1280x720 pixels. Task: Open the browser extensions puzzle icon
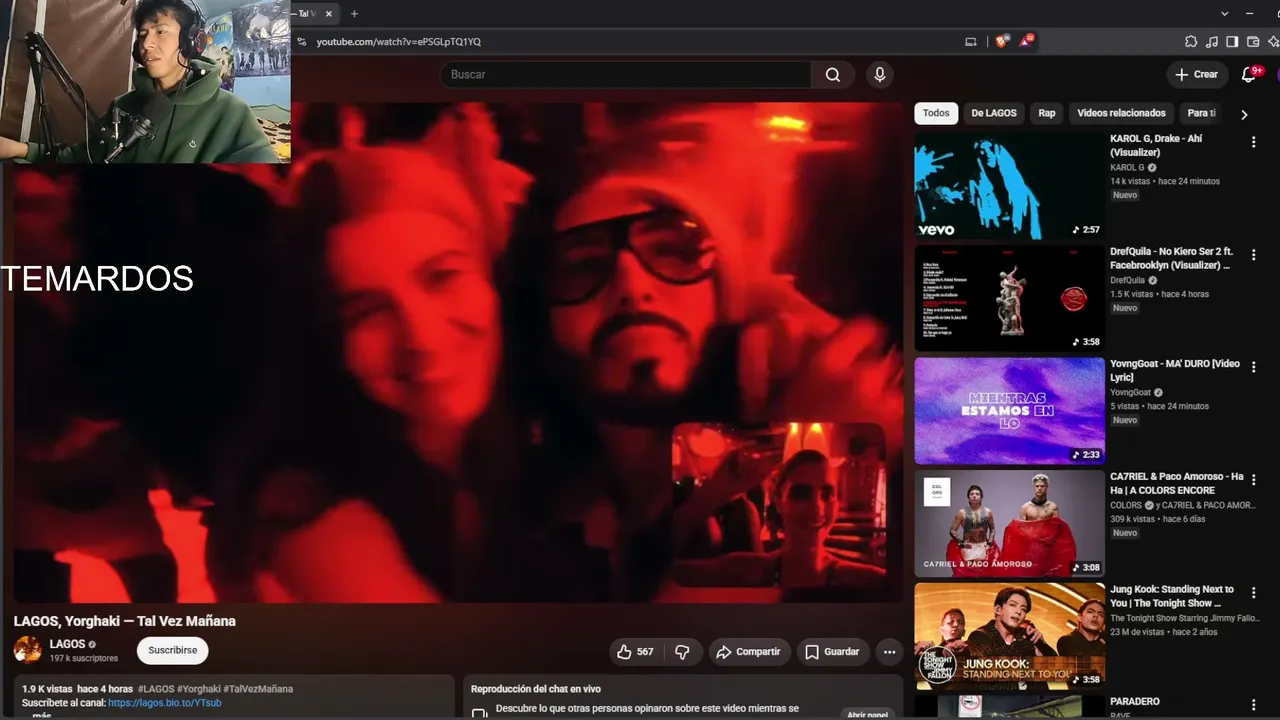pyautogui.click(x=1191, y=42)
